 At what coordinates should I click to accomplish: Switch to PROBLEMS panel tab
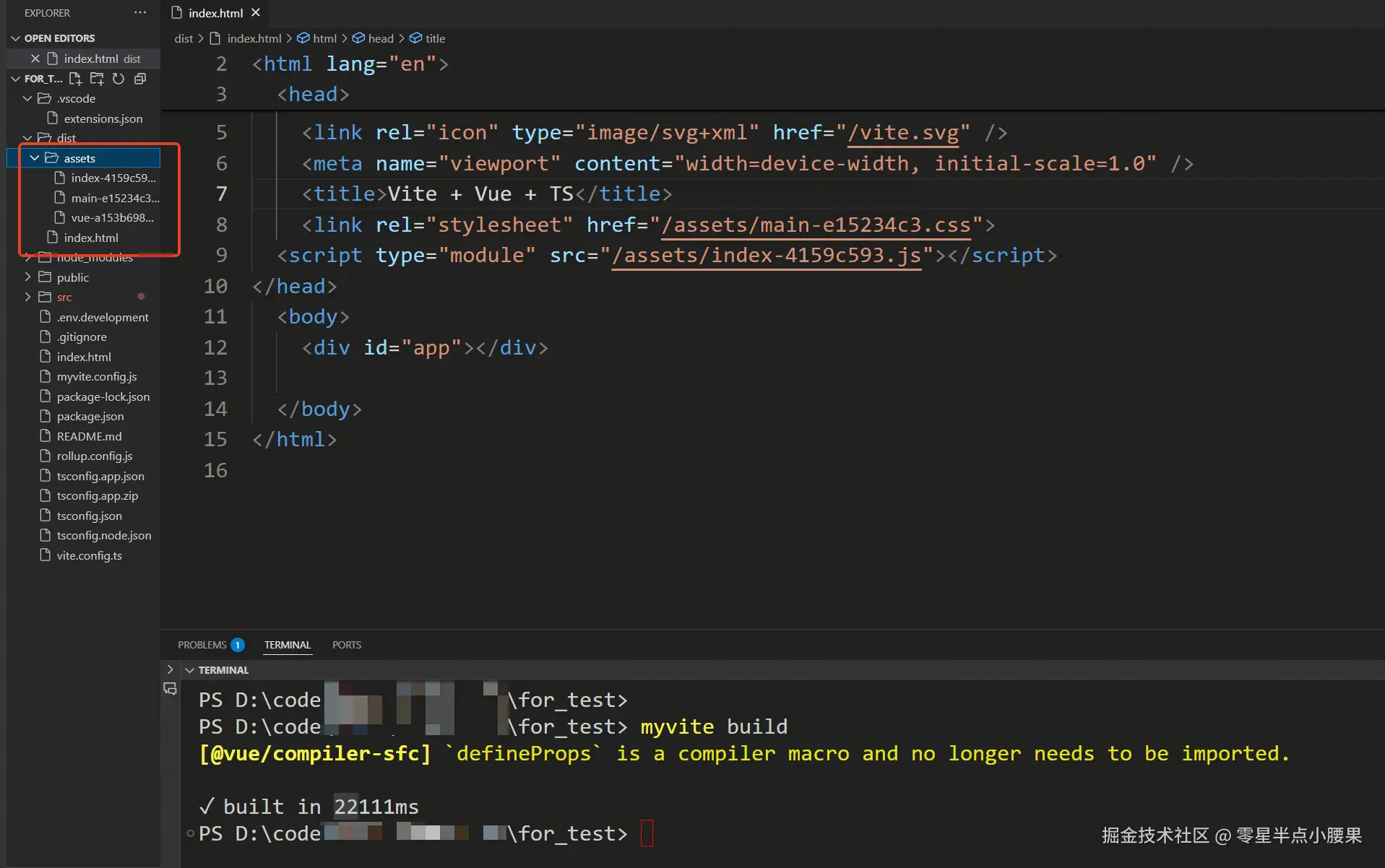(210, 645)
